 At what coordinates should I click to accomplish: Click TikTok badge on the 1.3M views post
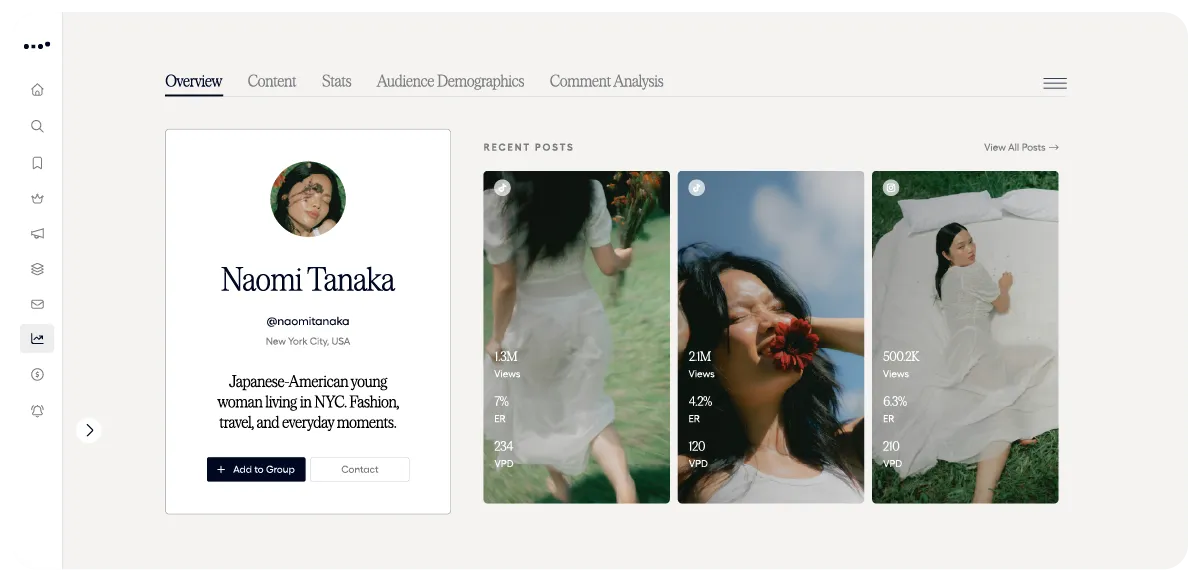(x=502, y=187)
